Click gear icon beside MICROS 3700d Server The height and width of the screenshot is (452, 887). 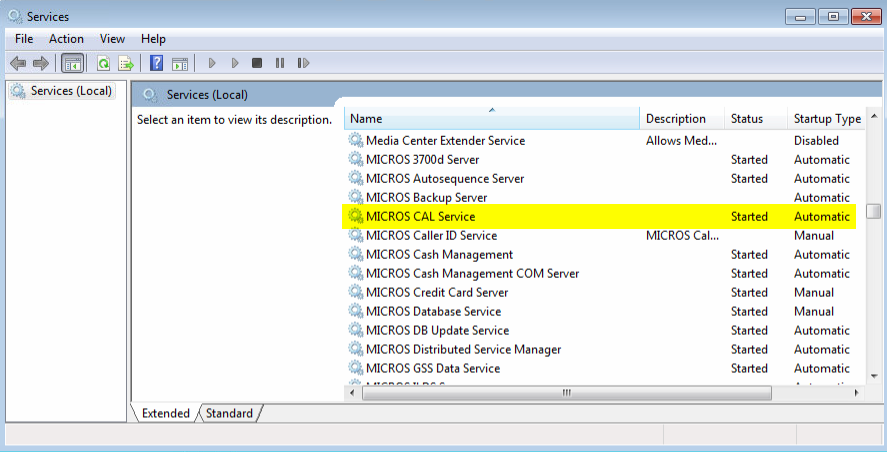click(x=356, y=160)
